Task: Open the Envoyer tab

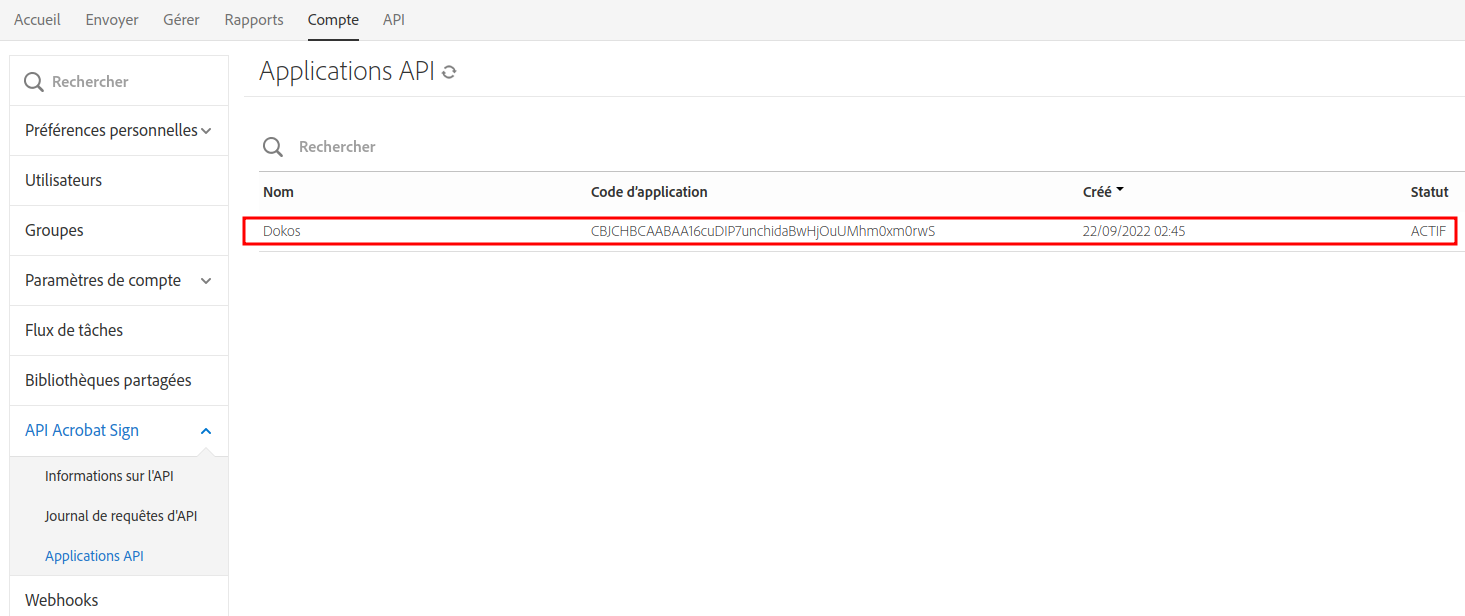Action: click(x=111, y=19)
